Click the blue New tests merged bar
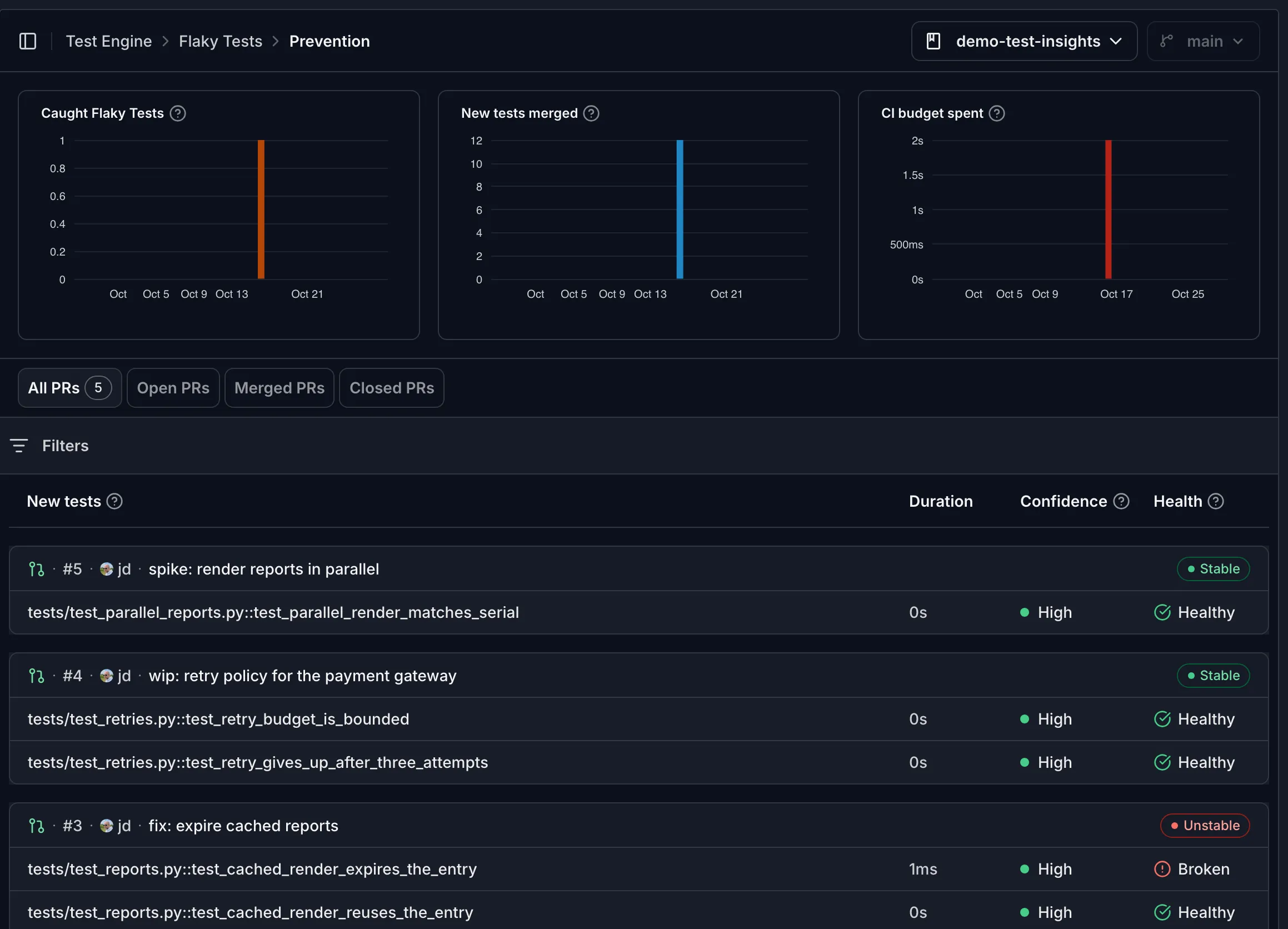The width and height of the screenshot is (1288, 929). tap(680, 209)
